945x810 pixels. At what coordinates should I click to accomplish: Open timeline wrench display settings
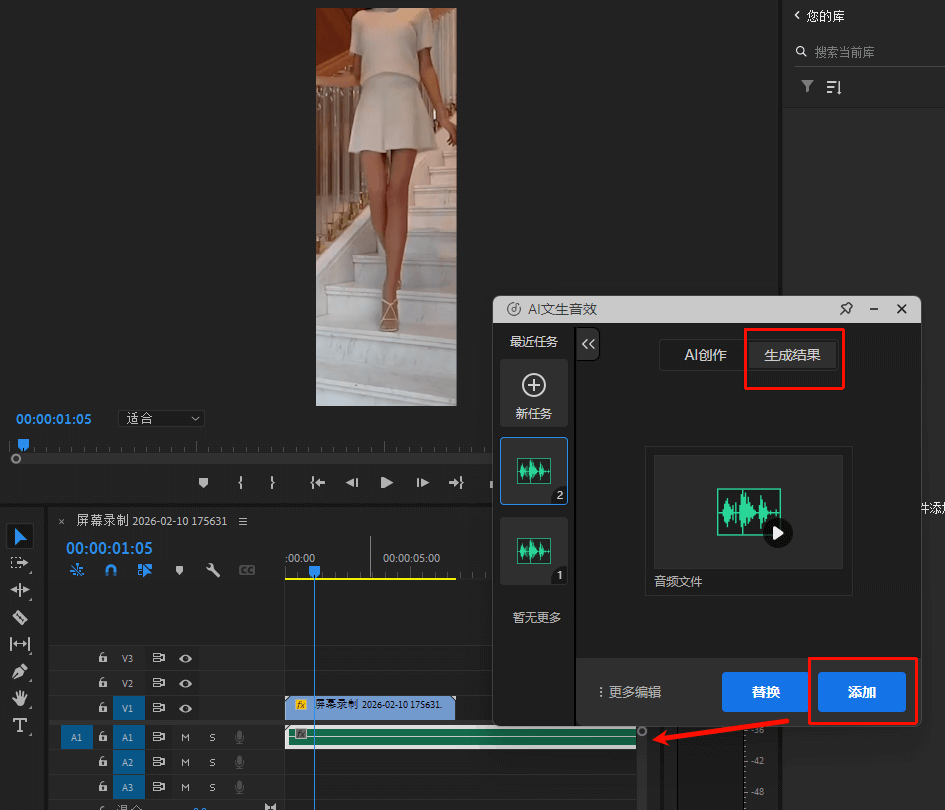(x=213, y=570)
